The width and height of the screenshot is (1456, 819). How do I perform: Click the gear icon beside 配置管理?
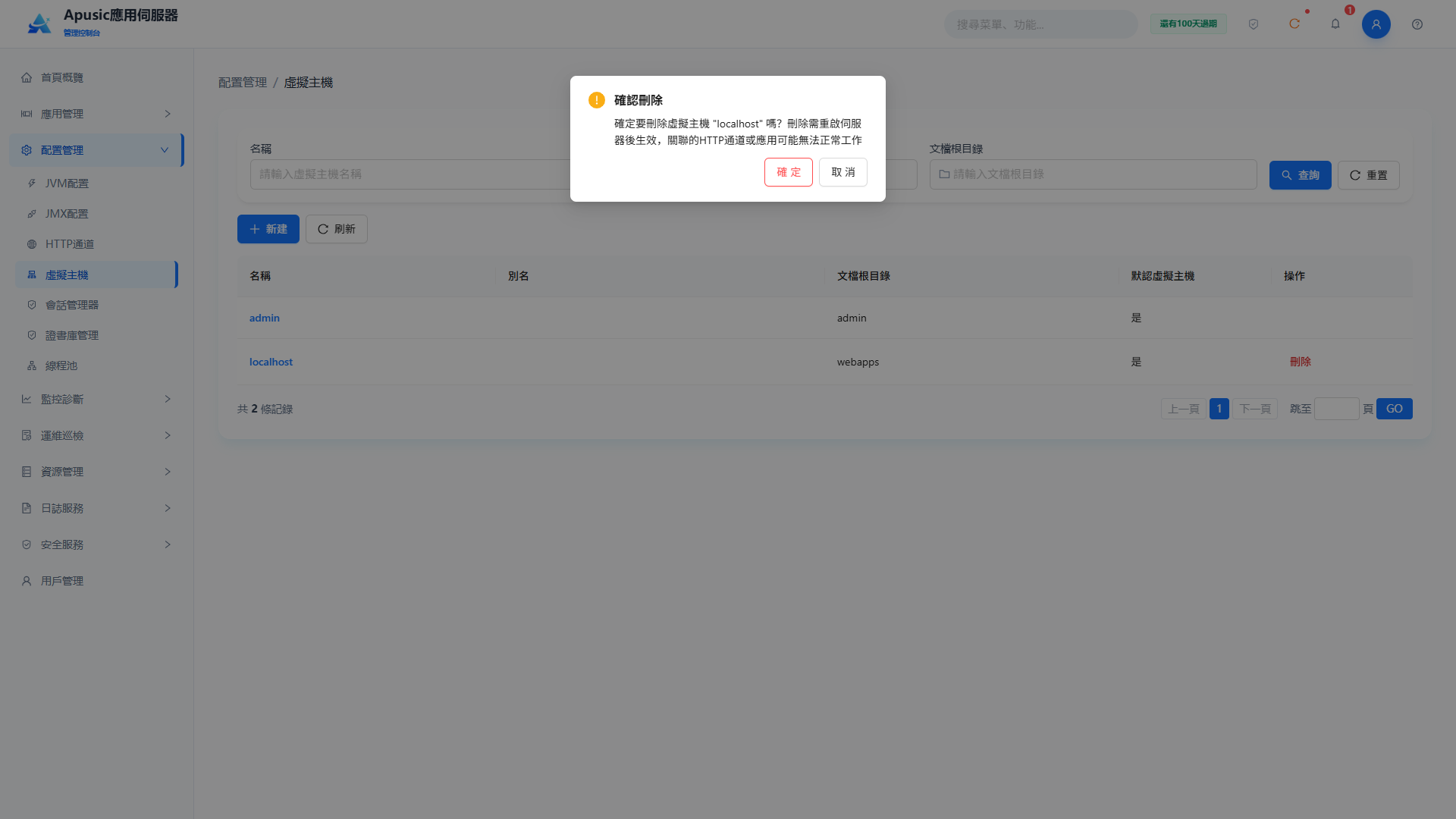coord(27,150)
